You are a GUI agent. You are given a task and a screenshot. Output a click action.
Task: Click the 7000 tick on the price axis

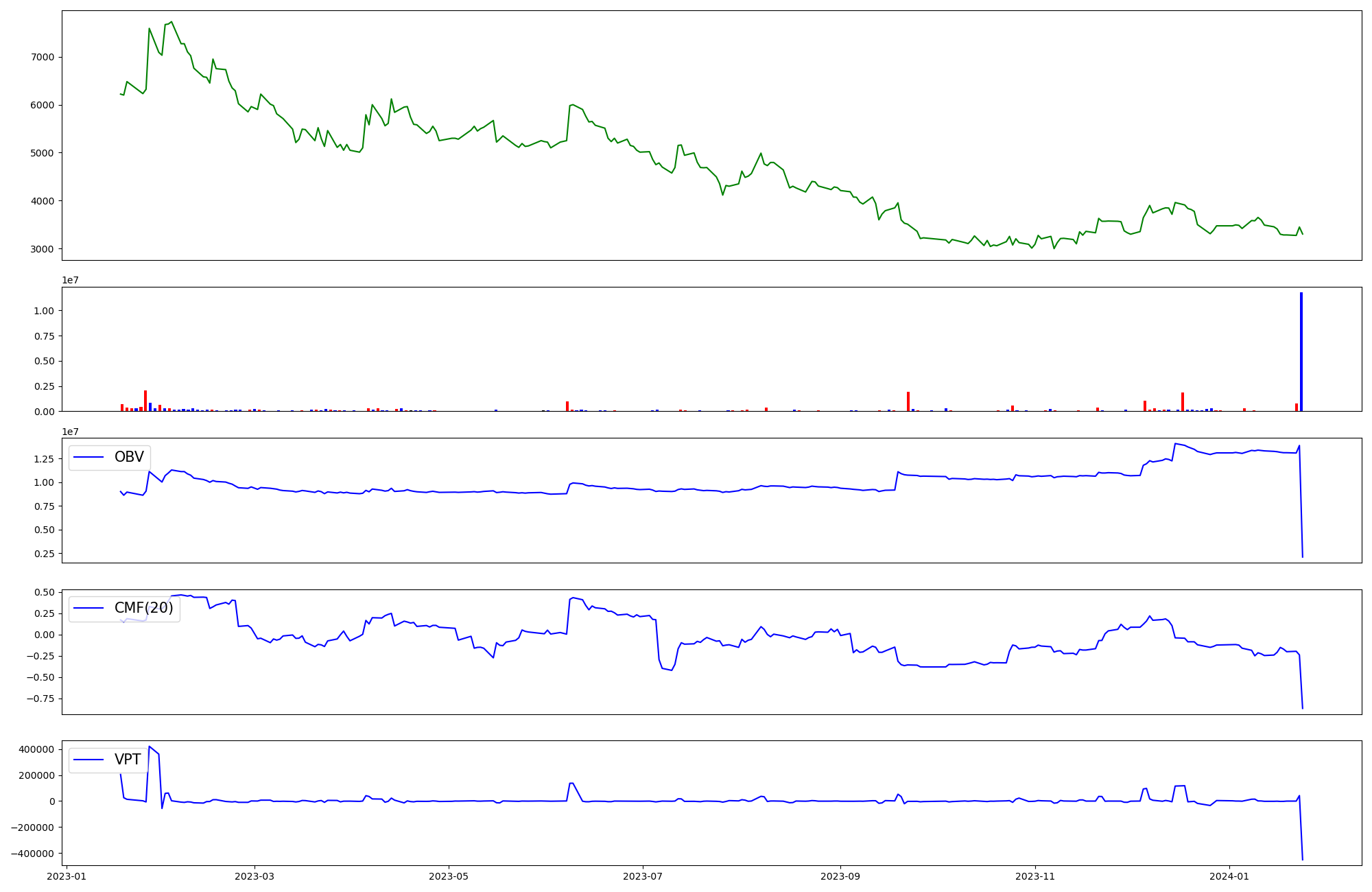point(43,57)
